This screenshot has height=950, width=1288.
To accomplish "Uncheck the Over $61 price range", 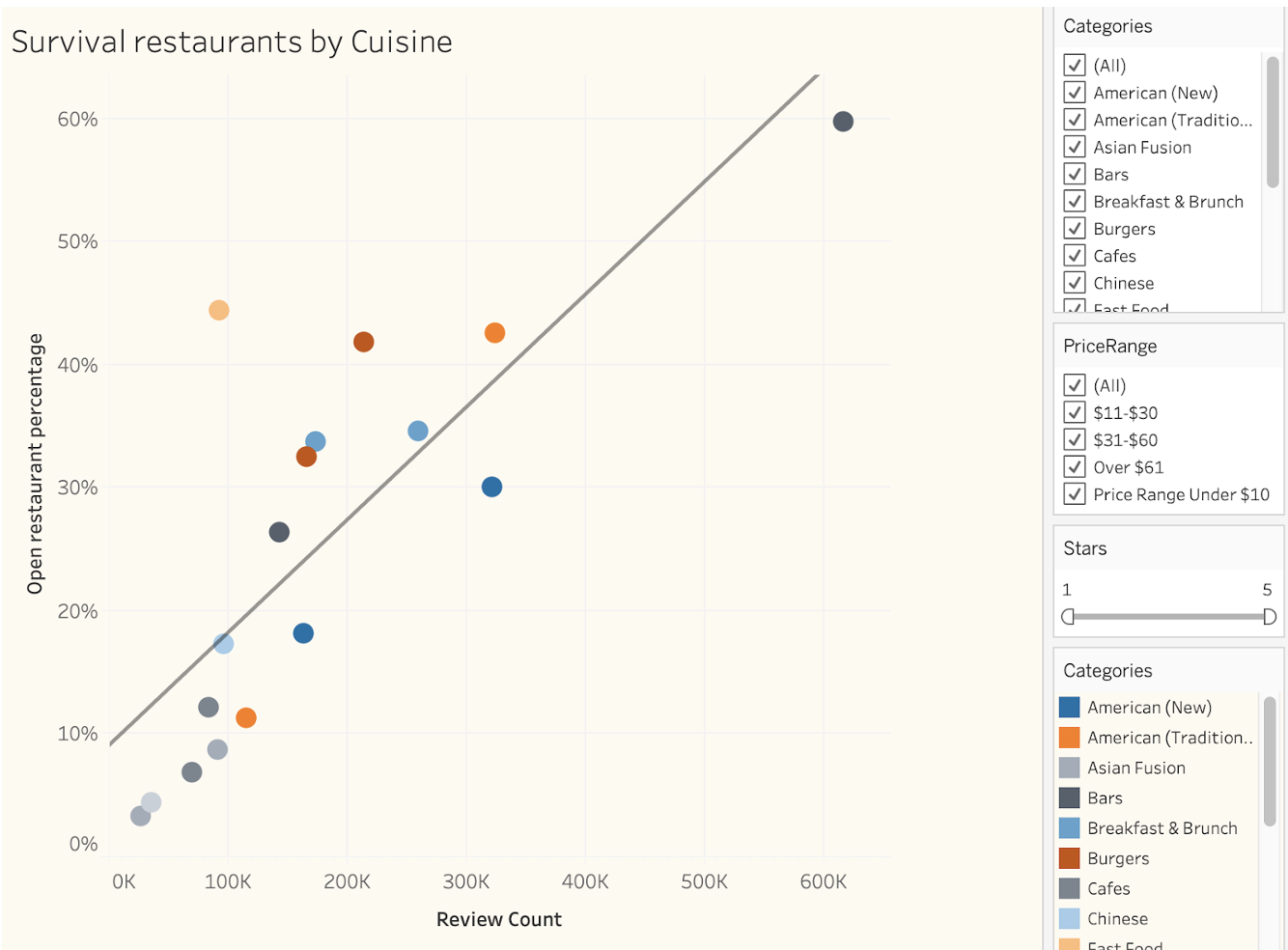I will (x=1074, y=466).
